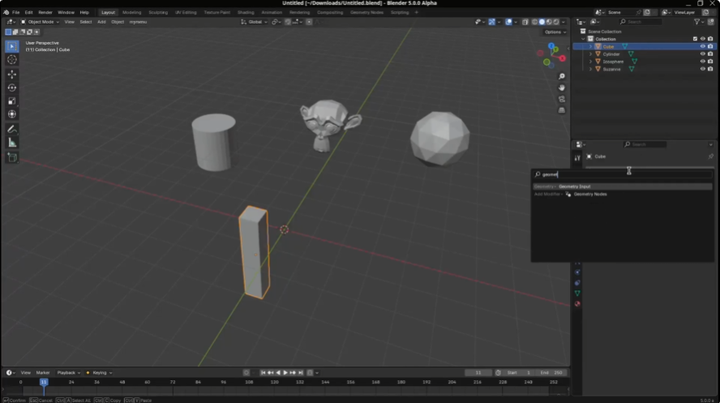Viewport: 720px width, 403px height.
Task: Hide Icosphere with its eye icon
Action: [x=703, y=62]
